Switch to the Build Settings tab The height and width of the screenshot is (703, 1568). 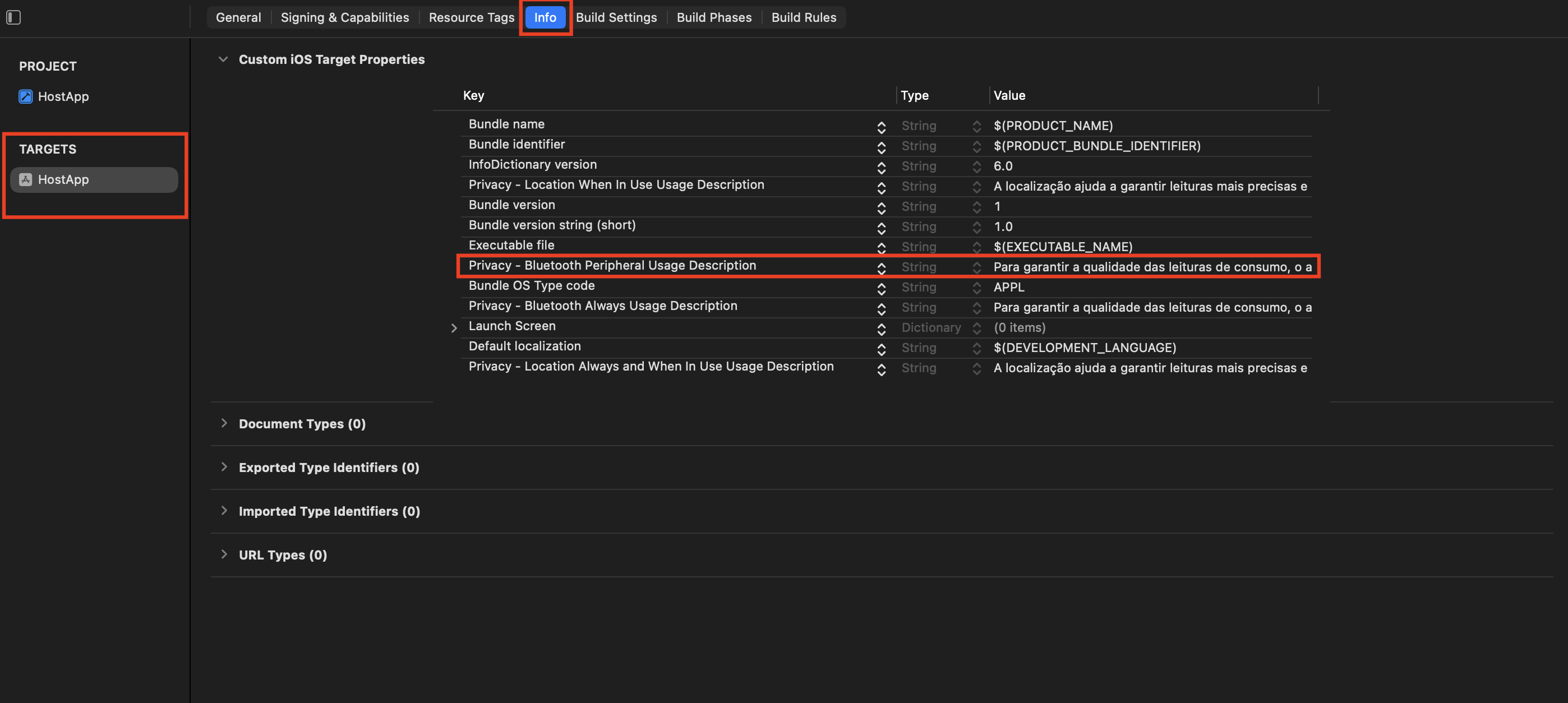tap(616, 17)
